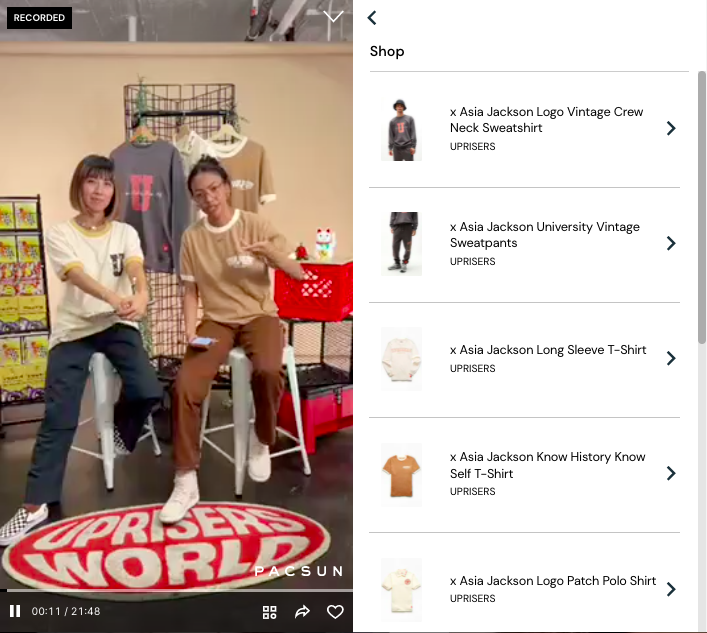
Task: Click UPRISERS label under Logo Patch Polo Shirt
Action: [x=473, y=598]
